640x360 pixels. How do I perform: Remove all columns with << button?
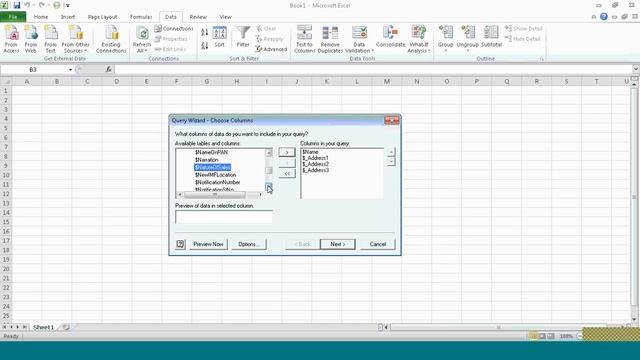(x=287, y=173)
